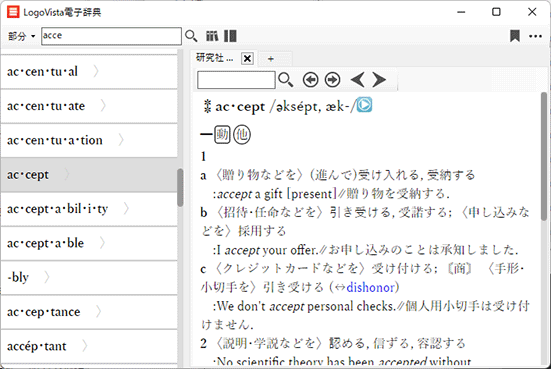Click the main search magnifier icon
Image resolution: width=551 pixels, height=369 pixels.
point(191,36)
